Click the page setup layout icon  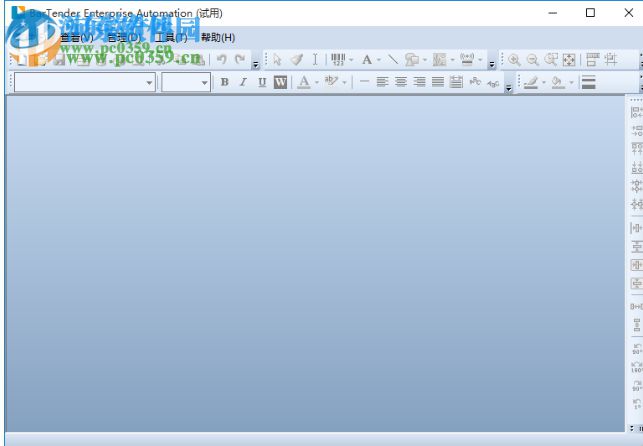pyautogui.click(x=592, y=60)
